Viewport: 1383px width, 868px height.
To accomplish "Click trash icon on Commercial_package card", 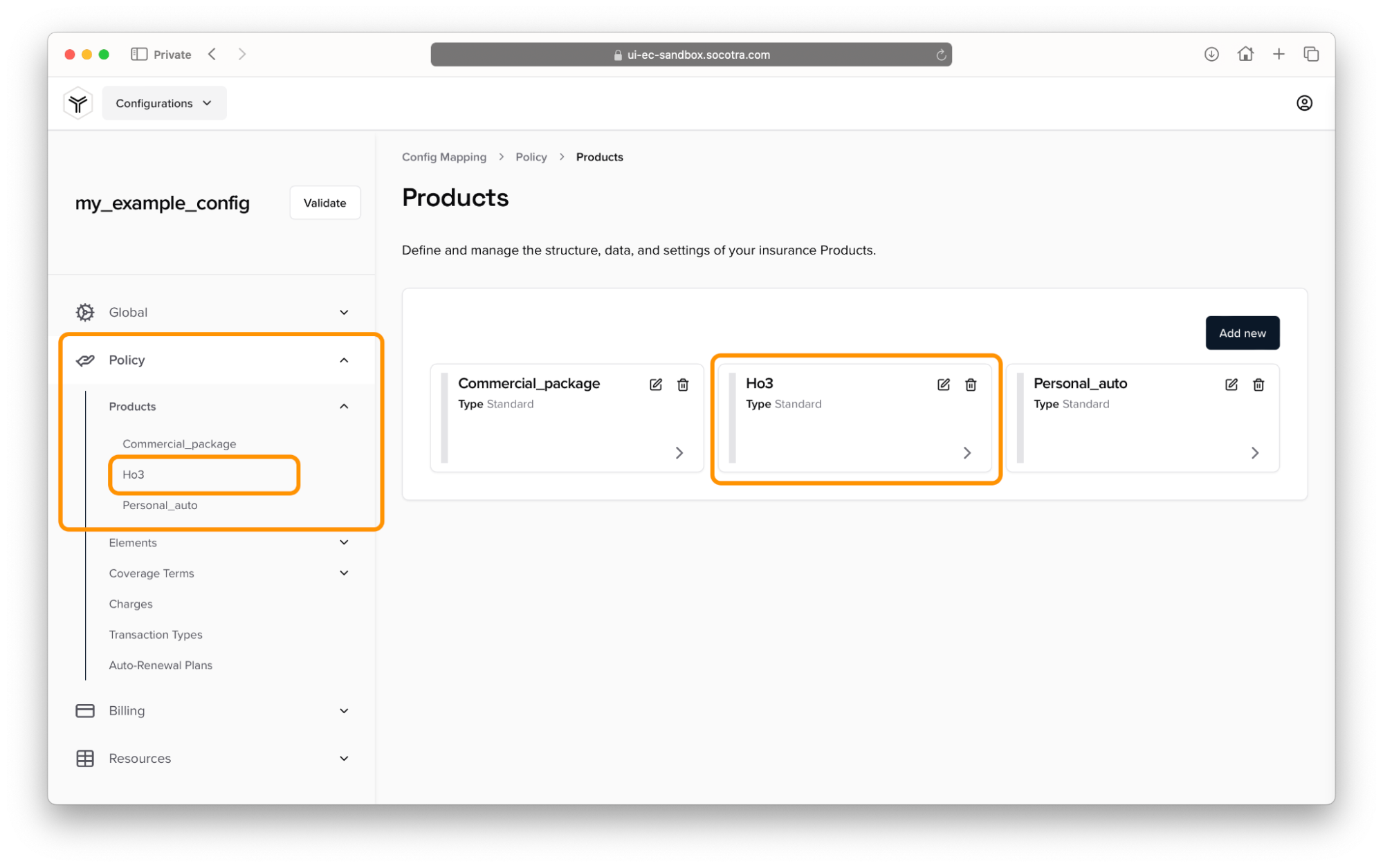I will tap(682, 385).
